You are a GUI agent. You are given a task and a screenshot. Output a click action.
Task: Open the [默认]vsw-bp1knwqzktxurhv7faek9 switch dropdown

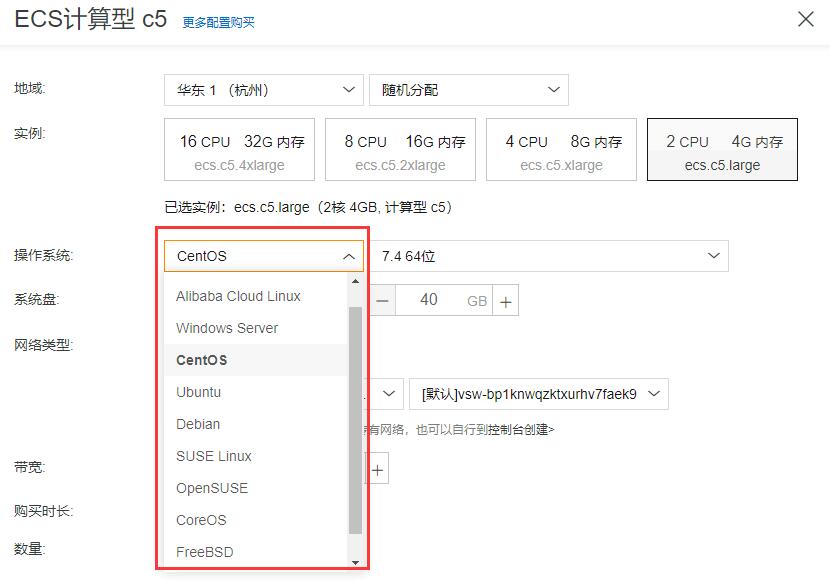click(537, 393)
